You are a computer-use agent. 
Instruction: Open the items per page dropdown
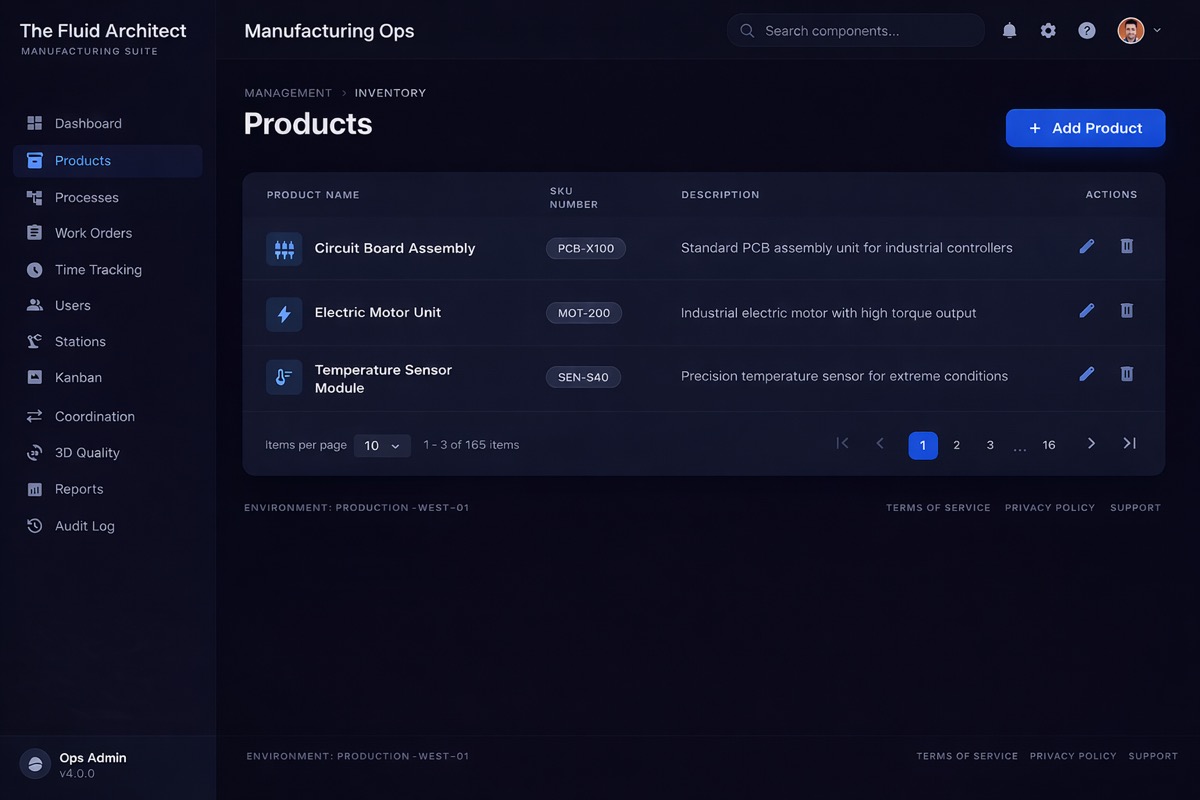pos(382,444)
